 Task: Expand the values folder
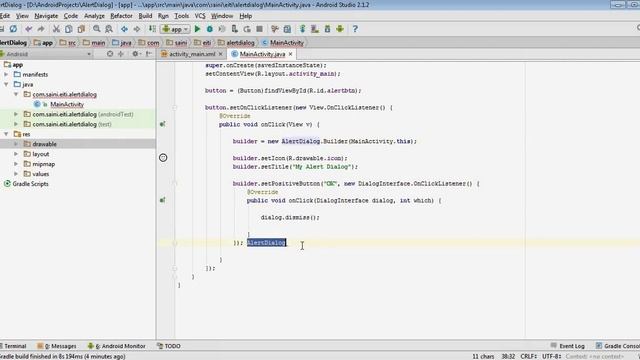16,174
